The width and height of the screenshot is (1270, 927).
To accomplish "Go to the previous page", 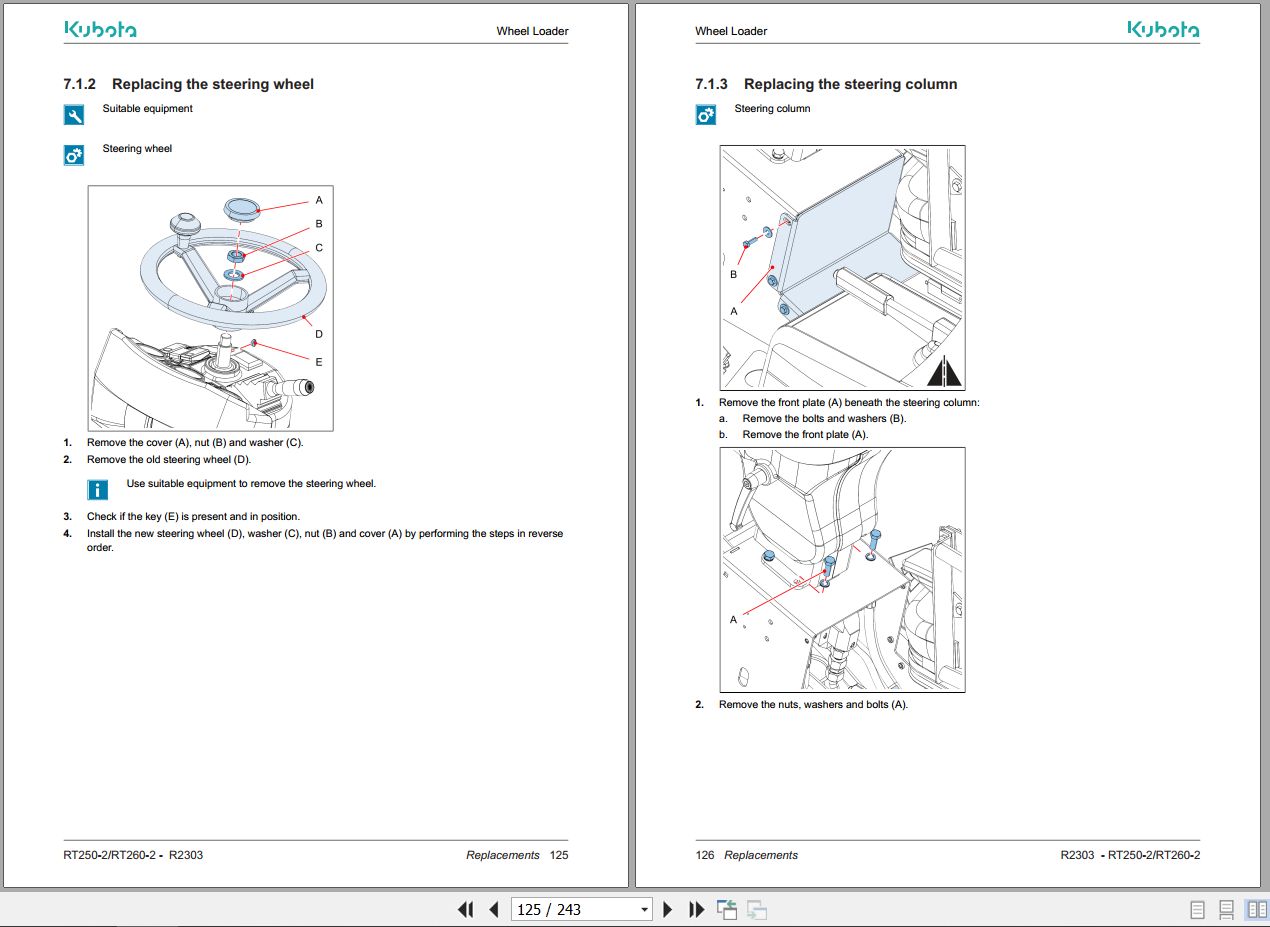I will tap(493, 909).
